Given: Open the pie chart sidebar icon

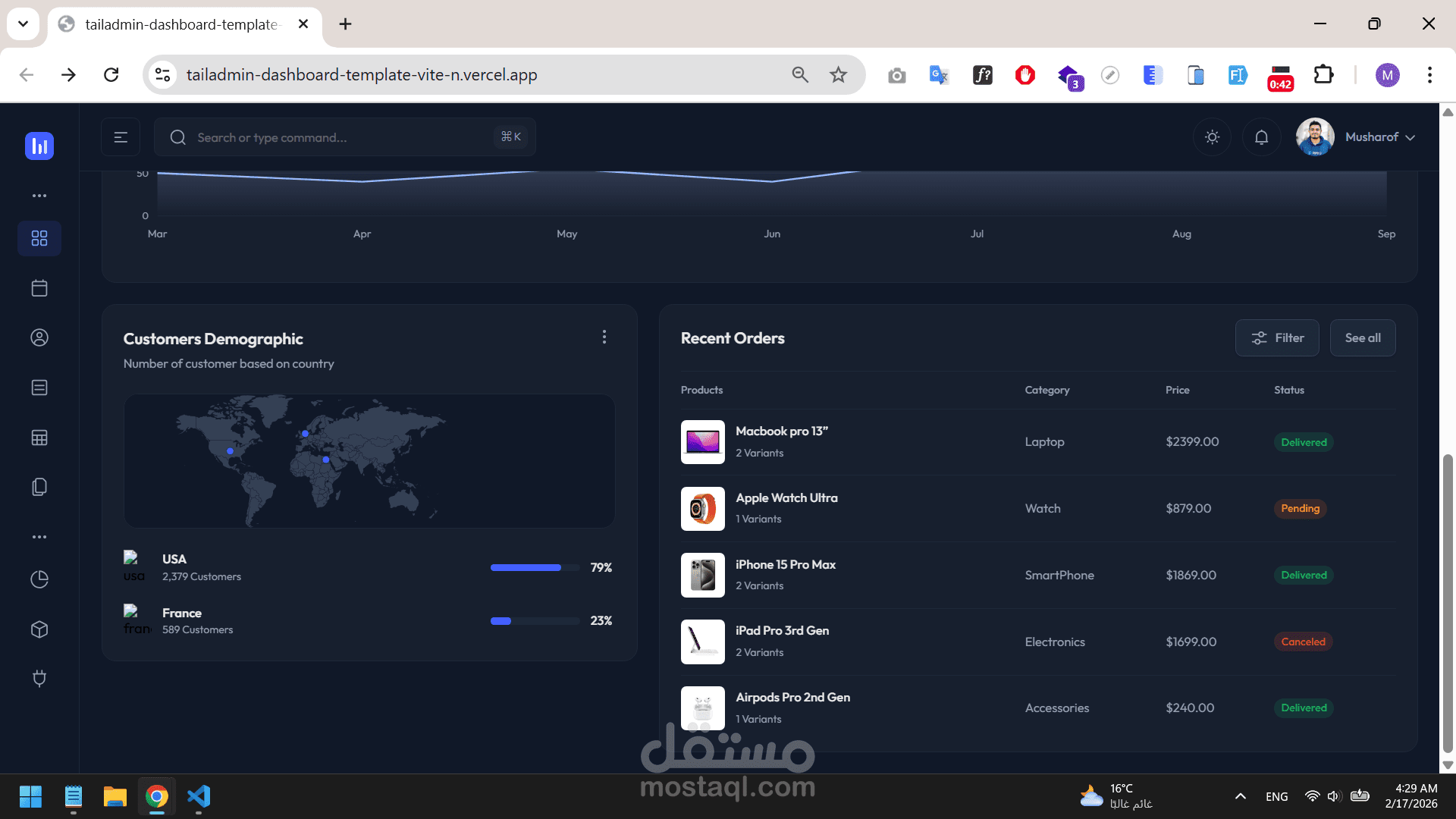Looking at the screenshot, I should pyautogui.click(x=39, y=579).
